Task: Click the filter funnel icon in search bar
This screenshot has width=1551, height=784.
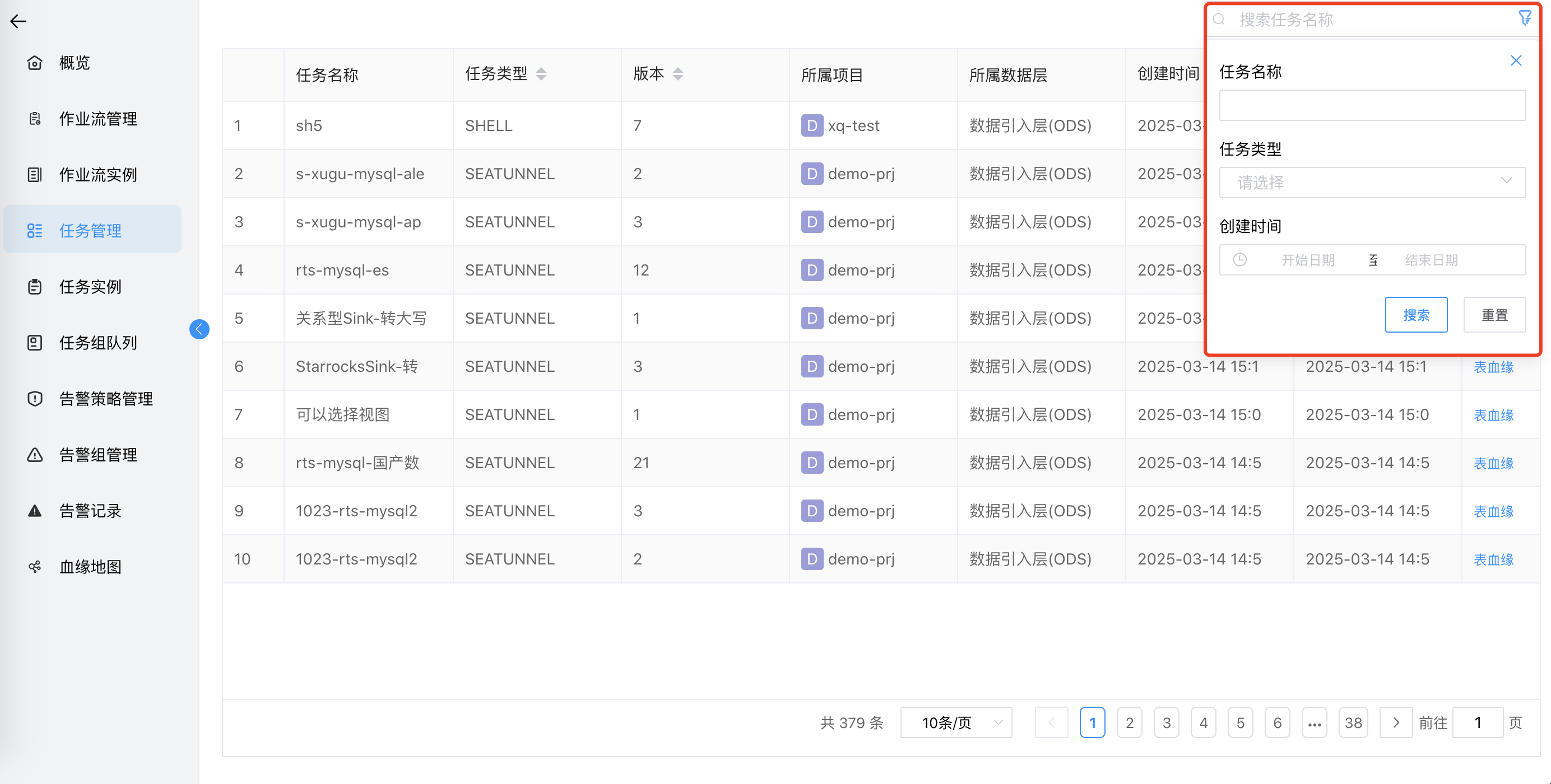Action: [1525, 17]
